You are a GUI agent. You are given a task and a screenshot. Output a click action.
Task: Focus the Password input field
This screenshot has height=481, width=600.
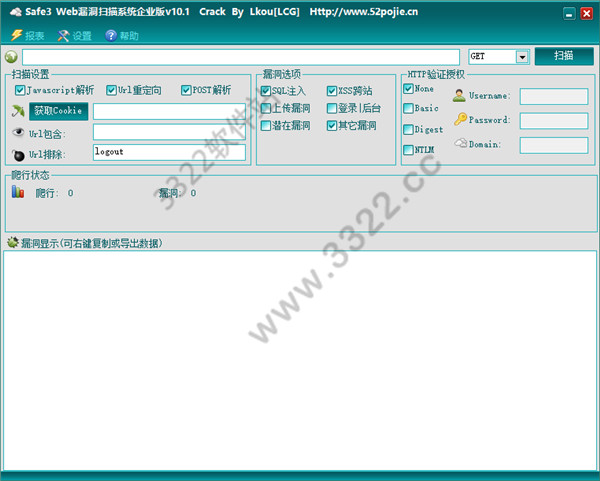point(554,121)
